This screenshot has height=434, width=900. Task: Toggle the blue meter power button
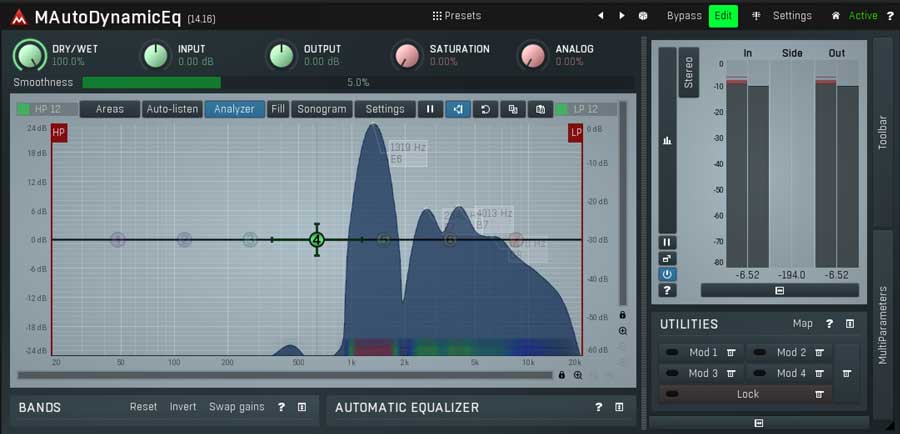point(667,274)
